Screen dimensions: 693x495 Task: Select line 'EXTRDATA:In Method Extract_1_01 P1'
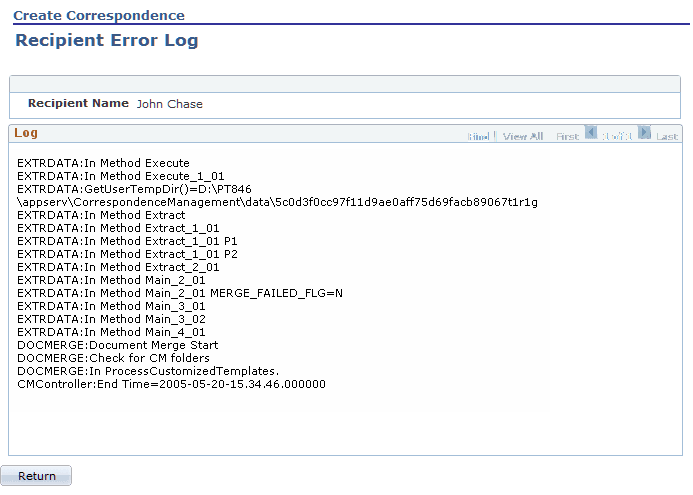[x=127, y=241]
